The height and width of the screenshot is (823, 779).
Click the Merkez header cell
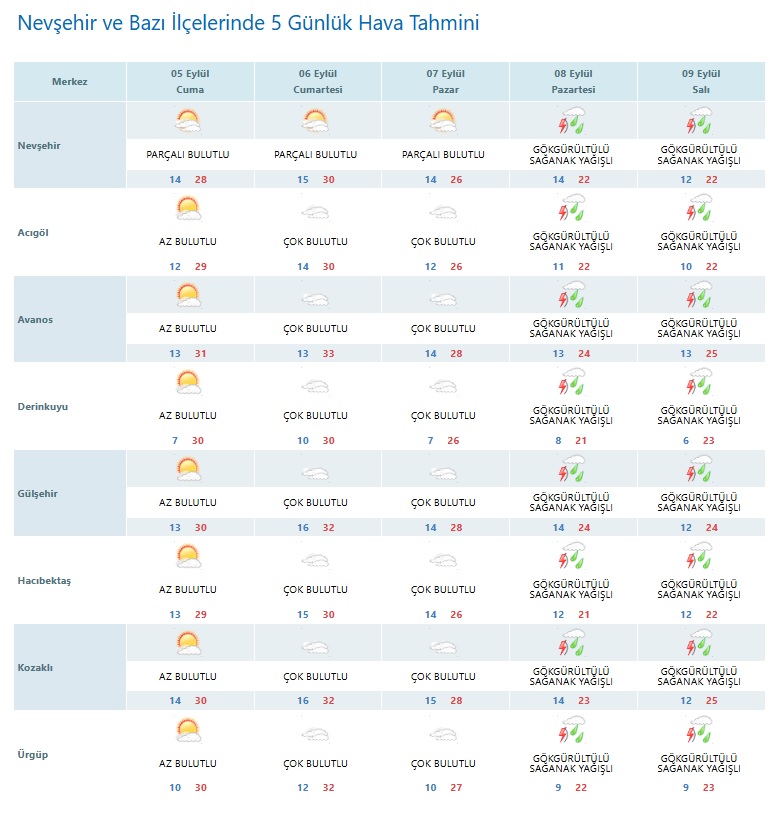coord(70,81)
